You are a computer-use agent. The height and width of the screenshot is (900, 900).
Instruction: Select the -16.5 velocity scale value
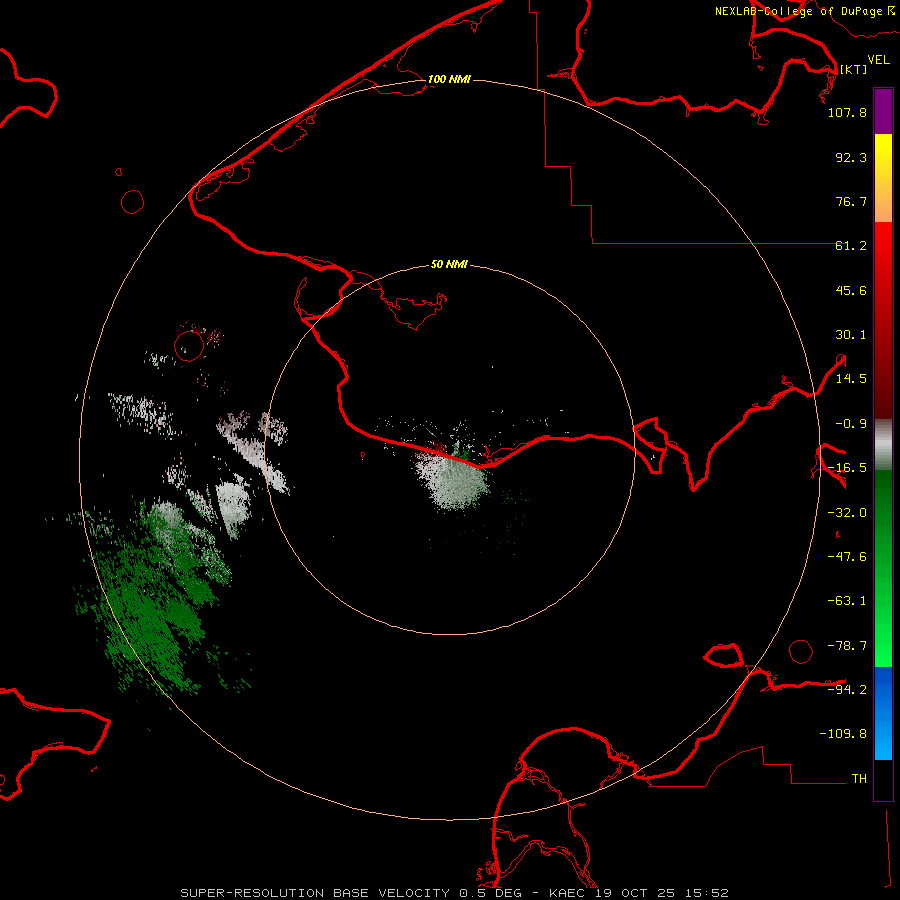coord(847,468)
